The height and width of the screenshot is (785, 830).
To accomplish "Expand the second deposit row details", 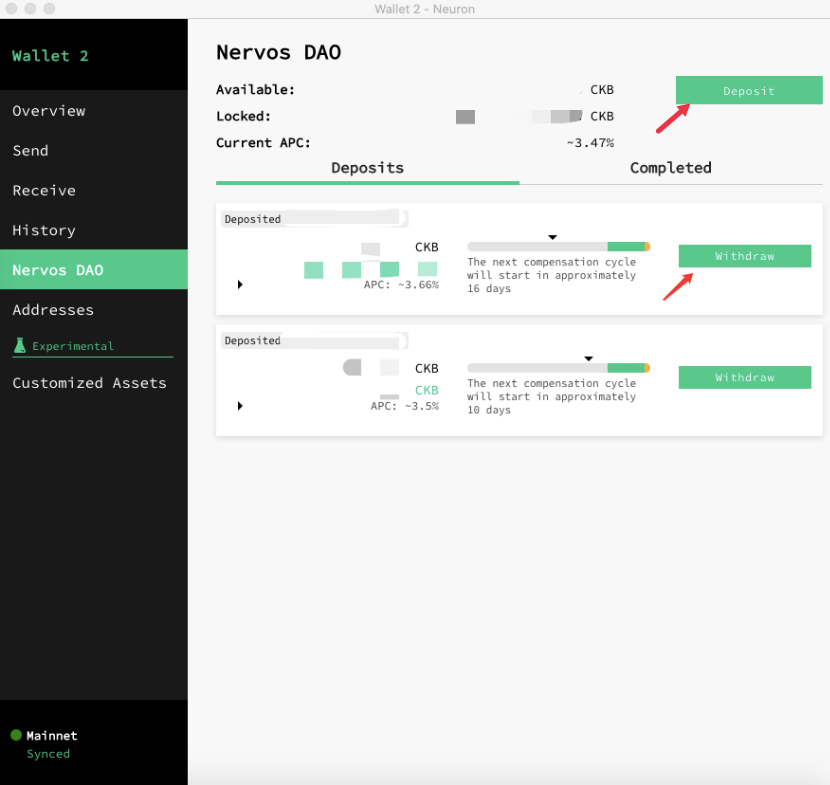I will pos(239,406).
